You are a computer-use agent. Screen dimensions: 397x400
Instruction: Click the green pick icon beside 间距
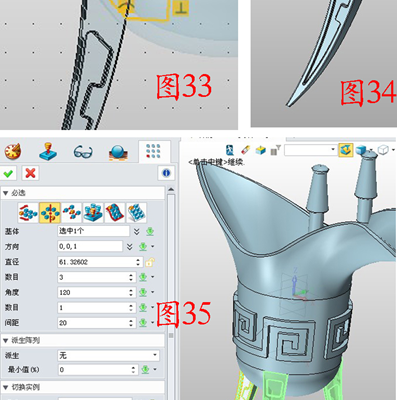[143, 323]
